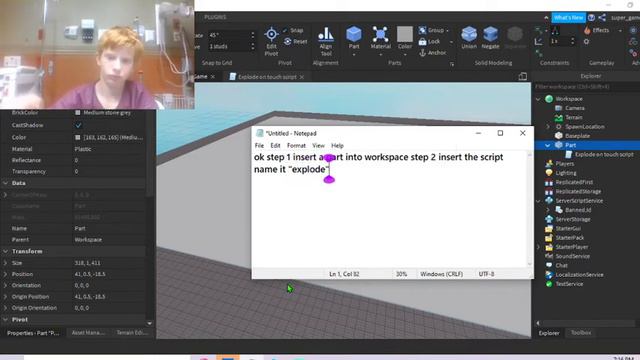Select the Banned.Id script

pyautogui.click(x=578, y=210)
